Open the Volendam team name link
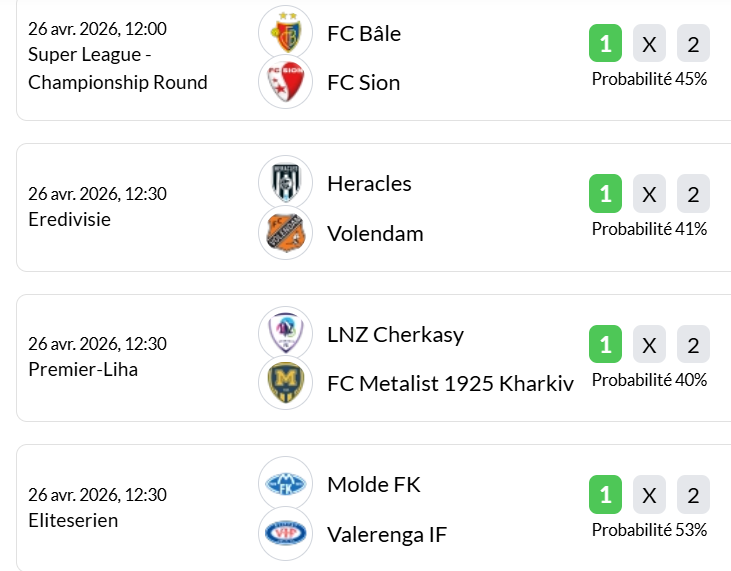The width and height of the screenshot is (731, 571). (375, 234)
